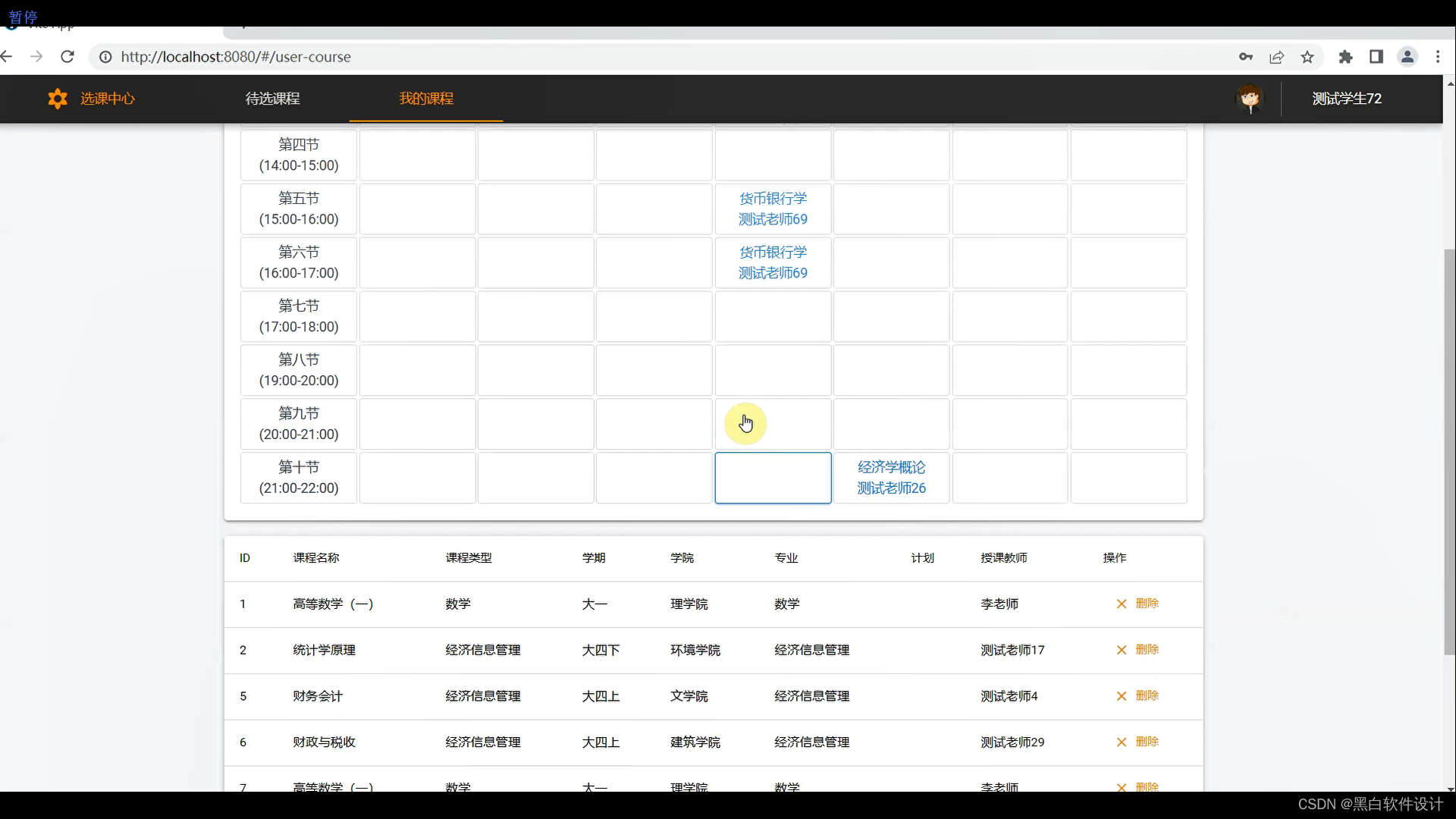Open the browser extensions puzzle icon
This screenshot has height=819, width=1456.
pyautogui.click(x=1346, y=57)
